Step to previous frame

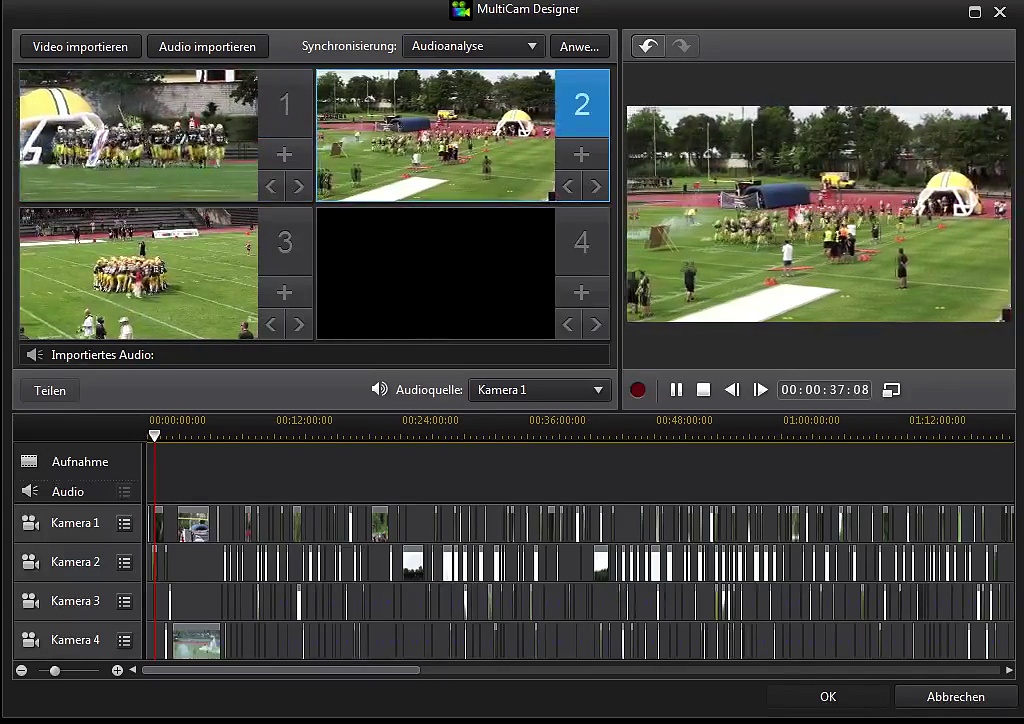coord(732,390)
